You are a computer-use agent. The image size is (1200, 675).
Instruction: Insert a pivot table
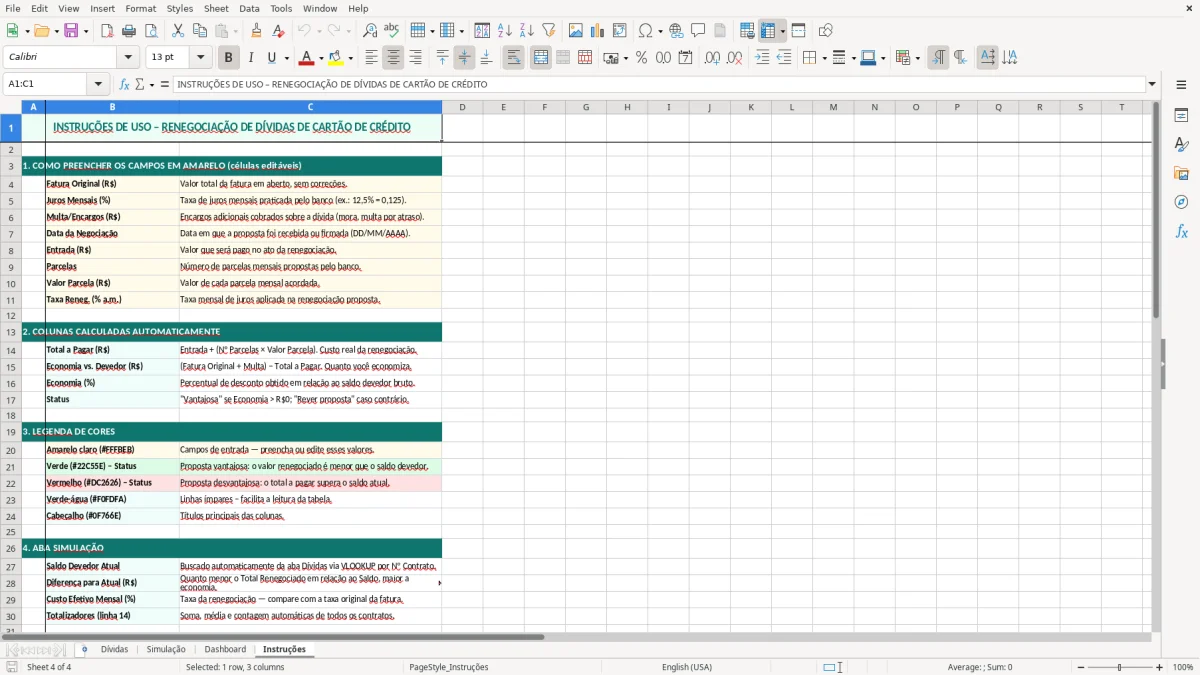620,31
